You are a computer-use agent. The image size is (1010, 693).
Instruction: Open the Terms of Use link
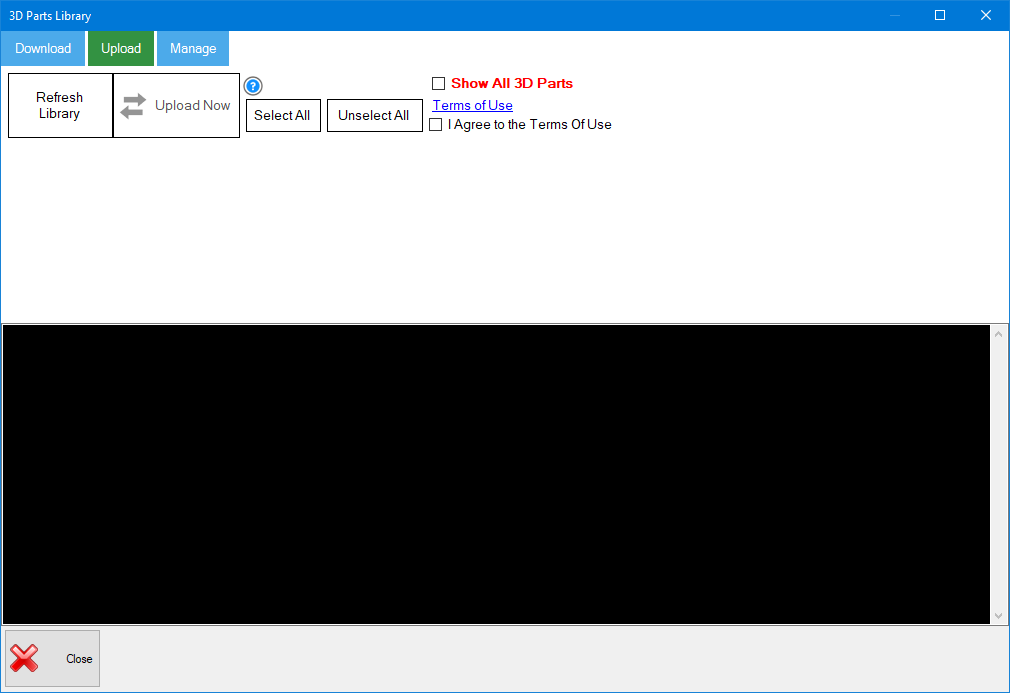tap(471, 105)
